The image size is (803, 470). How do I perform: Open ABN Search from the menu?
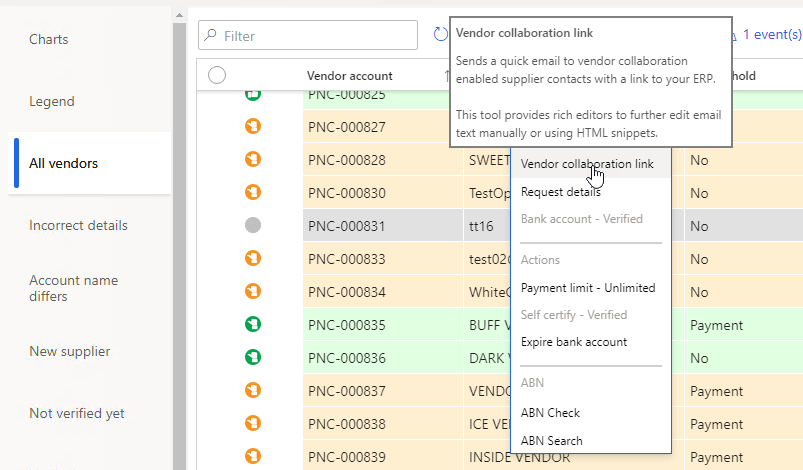pos(552,441)
